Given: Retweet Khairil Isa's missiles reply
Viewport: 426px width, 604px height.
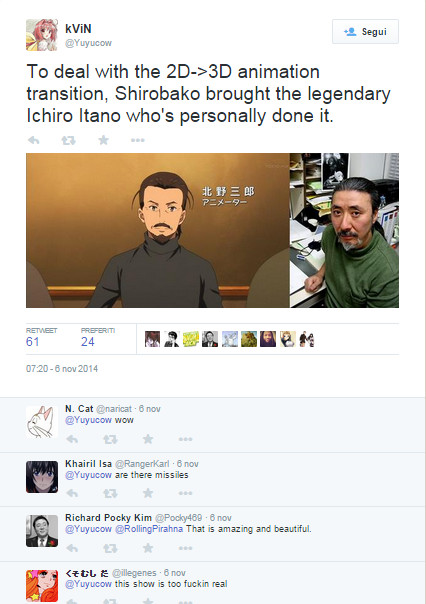Looking at the screenshot, I should click(x=110, y=493).
